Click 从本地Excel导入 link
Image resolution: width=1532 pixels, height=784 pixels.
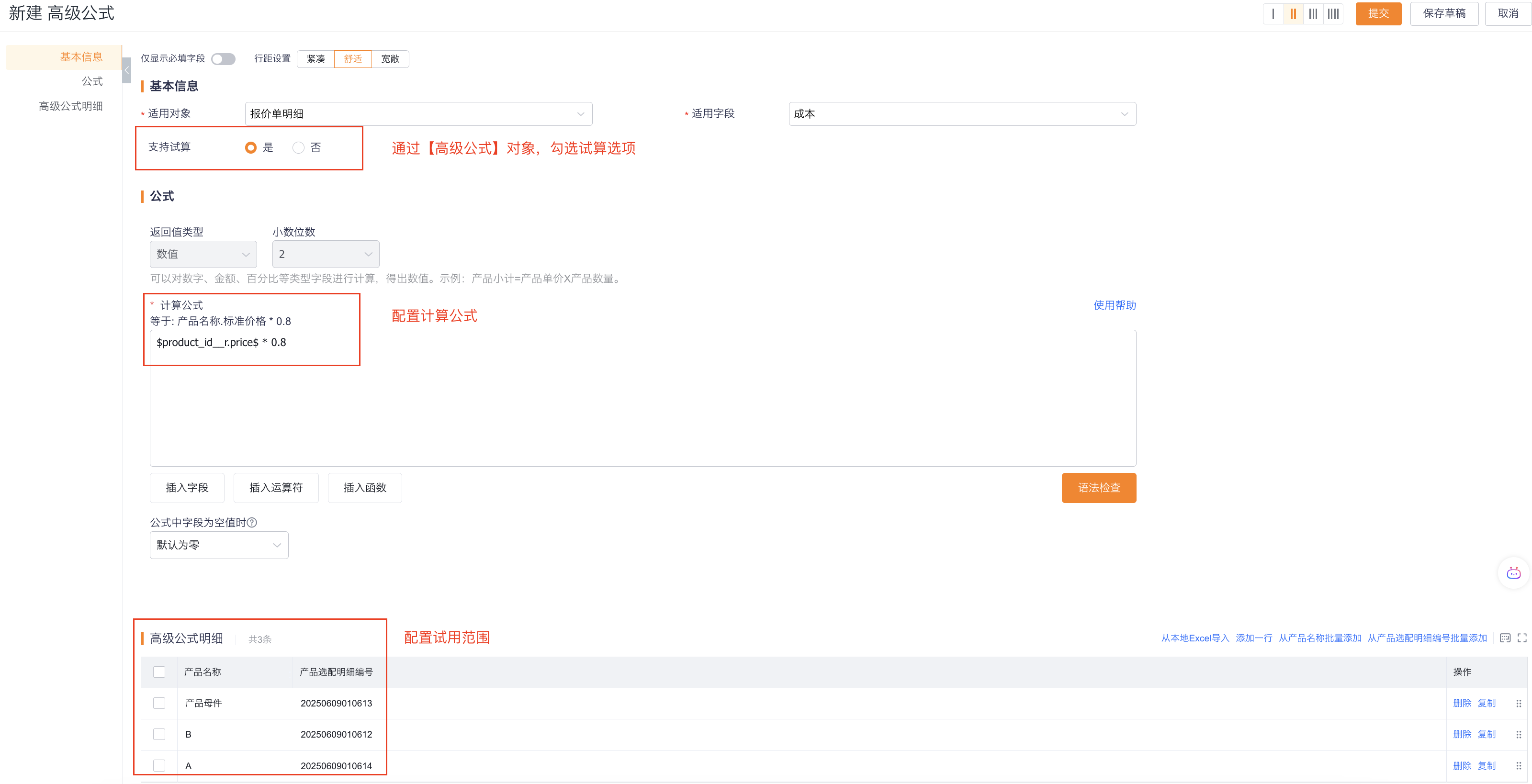click(1195, 638)
